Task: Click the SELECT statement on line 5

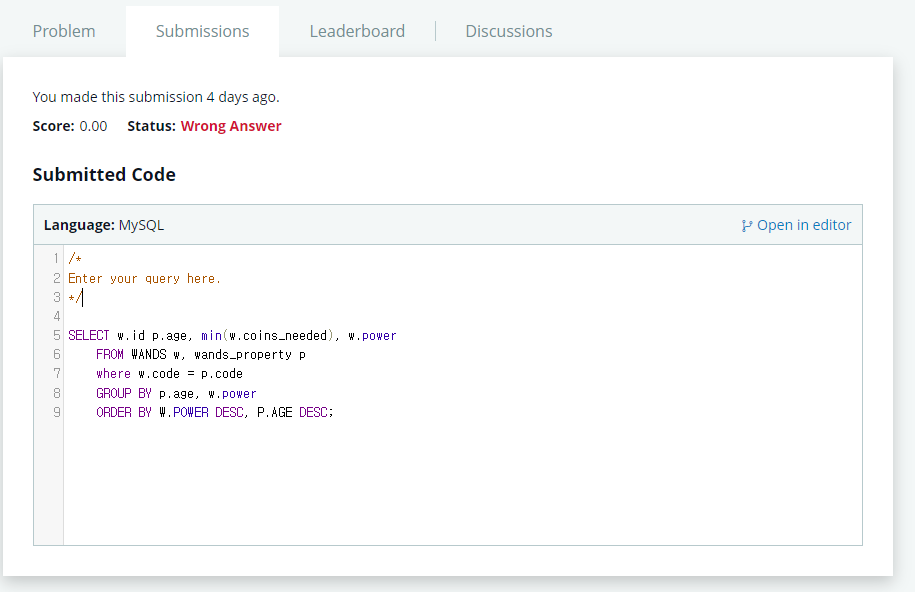Action: point(232,336)
